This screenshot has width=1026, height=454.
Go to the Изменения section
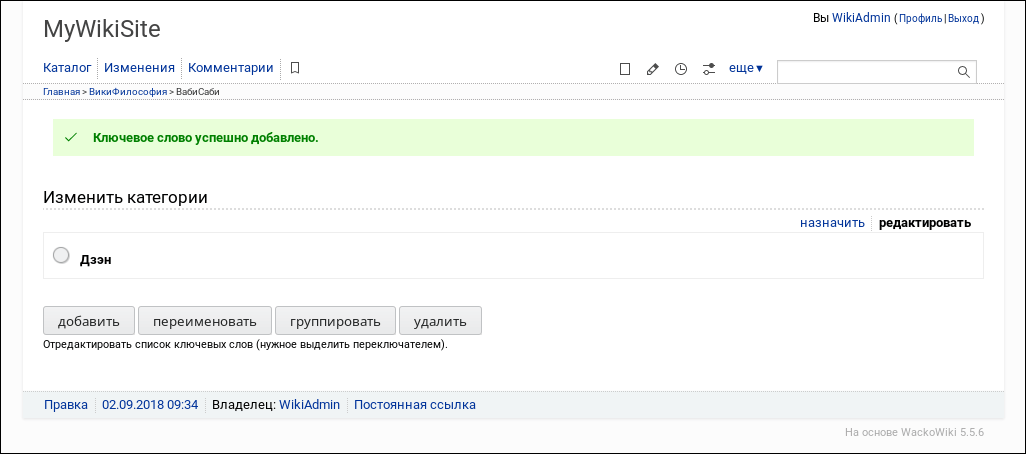(140, 68)
